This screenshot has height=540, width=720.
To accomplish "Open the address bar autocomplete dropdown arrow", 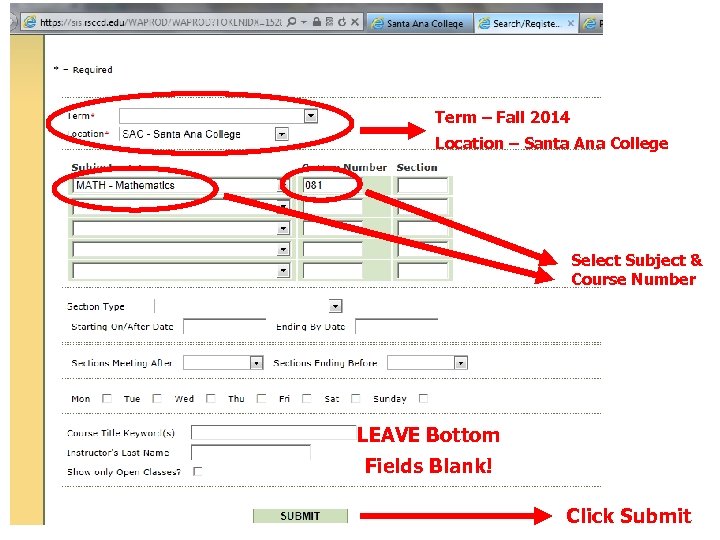I will pos(304,22).
